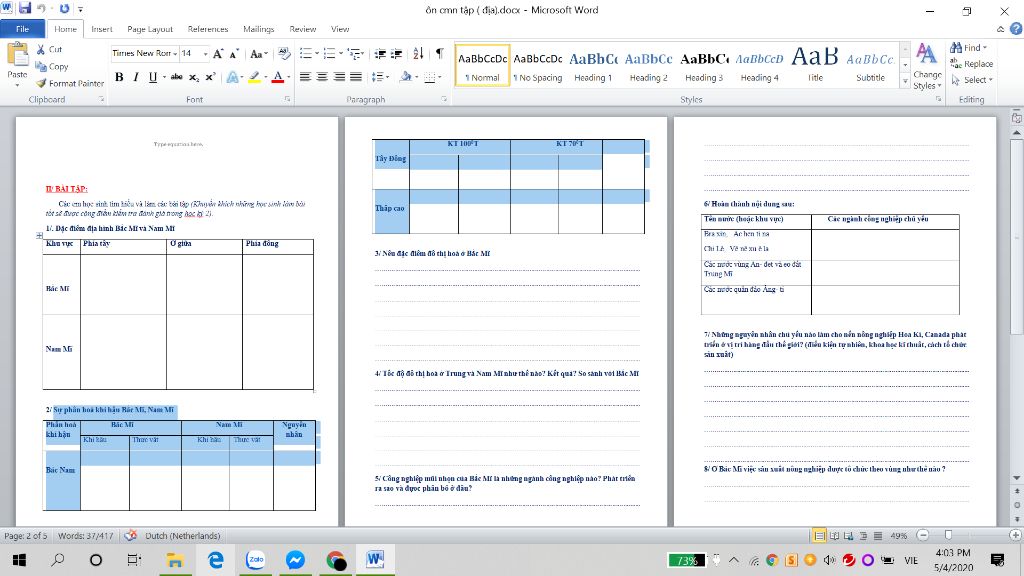
Task: Toggle Strikethrough formatting
Action: pos(176,77)
